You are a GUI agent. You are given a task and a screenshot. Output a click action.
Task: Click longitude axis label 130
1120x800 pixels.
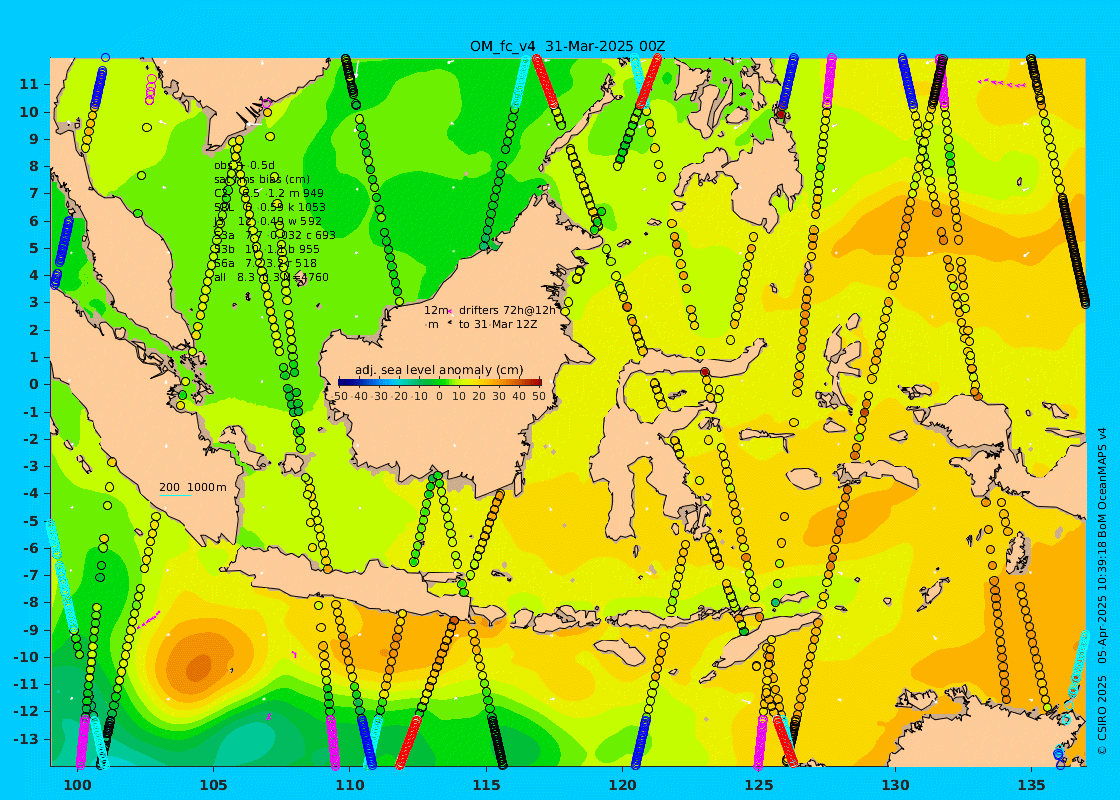click(x=895, y=785)
